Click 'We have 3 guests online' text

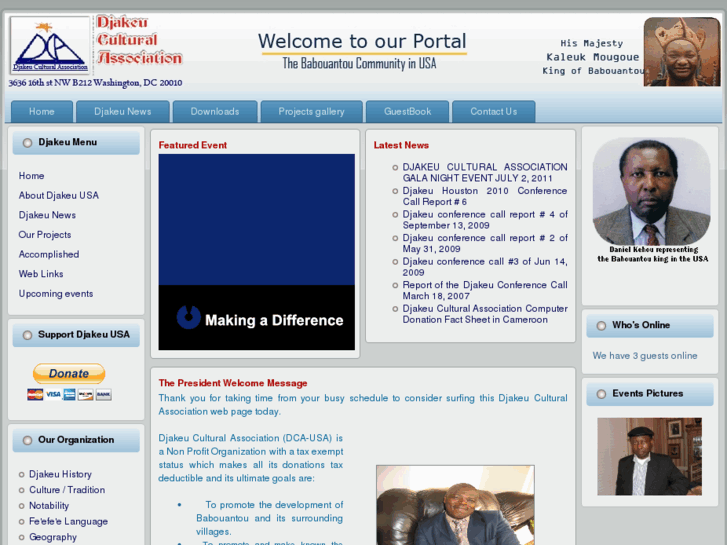click(x=645, y=356)
